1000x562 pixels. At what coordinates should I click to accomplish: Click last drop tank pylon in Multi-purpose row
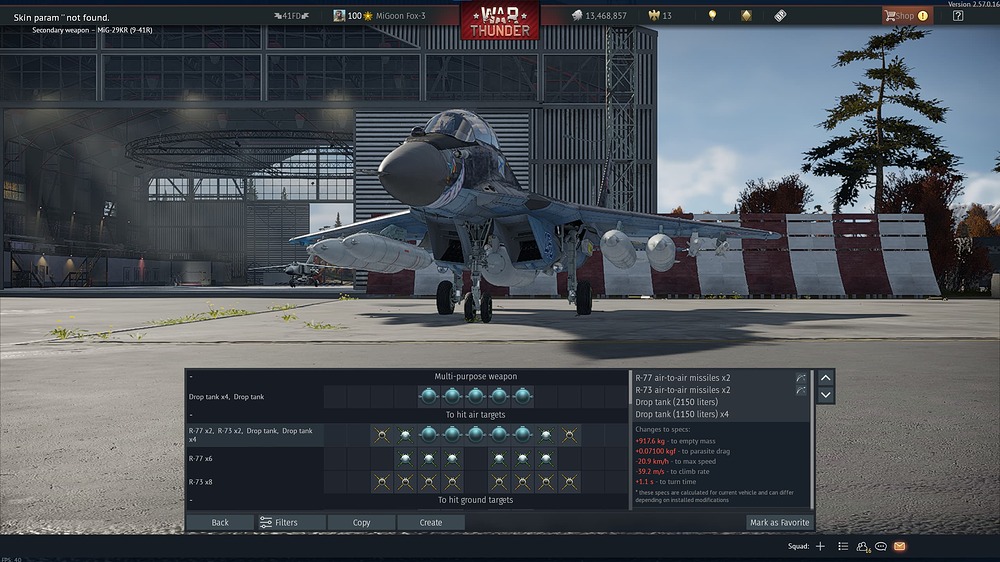coord(522,396)
